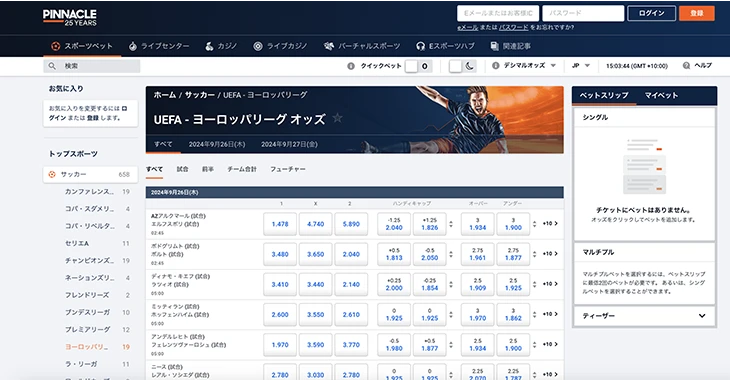
Task: Select draw odds 4.740 for AZアルクマール match
Action: [315, 224]
